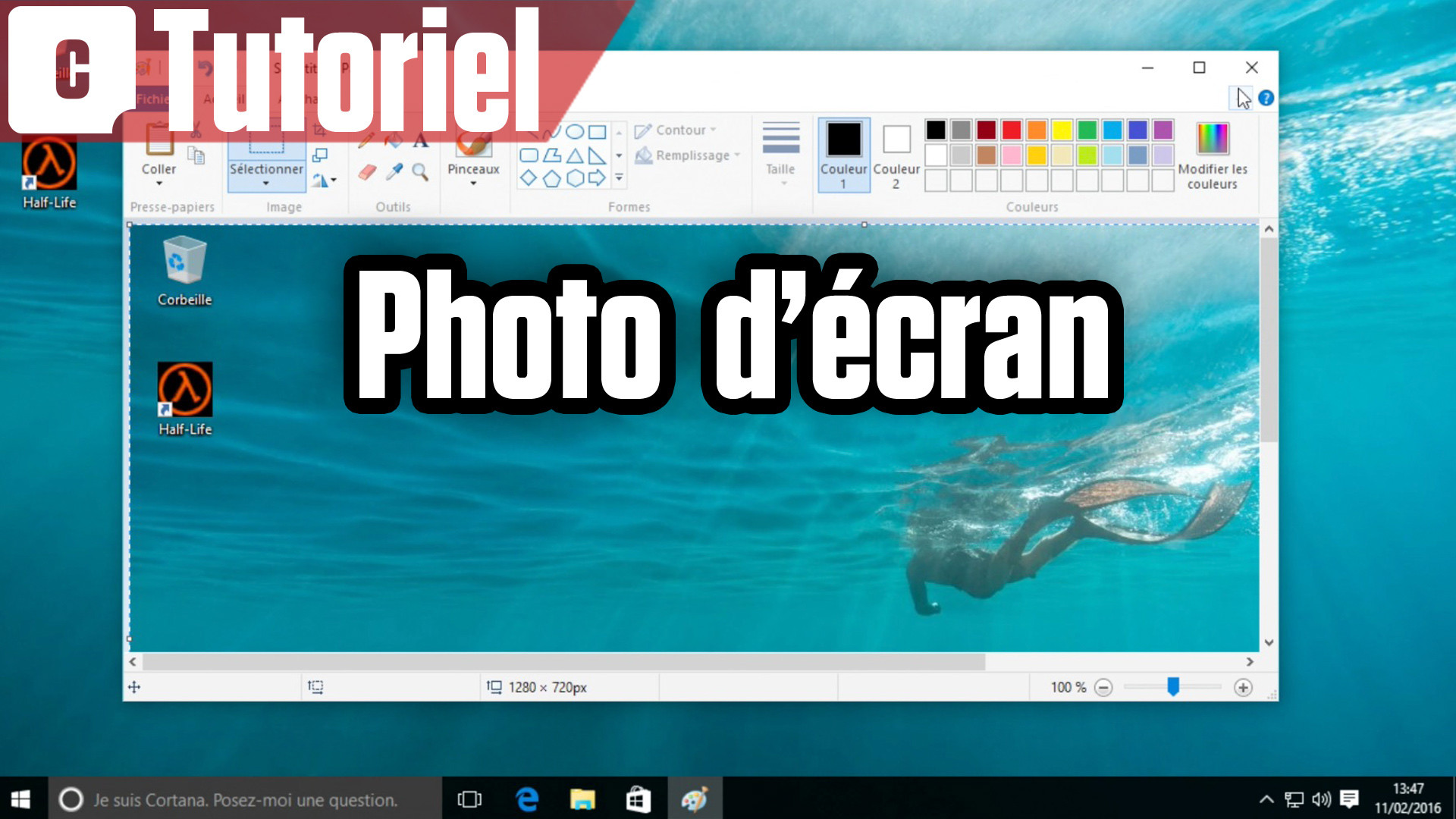1456x819 pixels.
Task: Set Couleur 2 as active color
Action: (896, 155)
